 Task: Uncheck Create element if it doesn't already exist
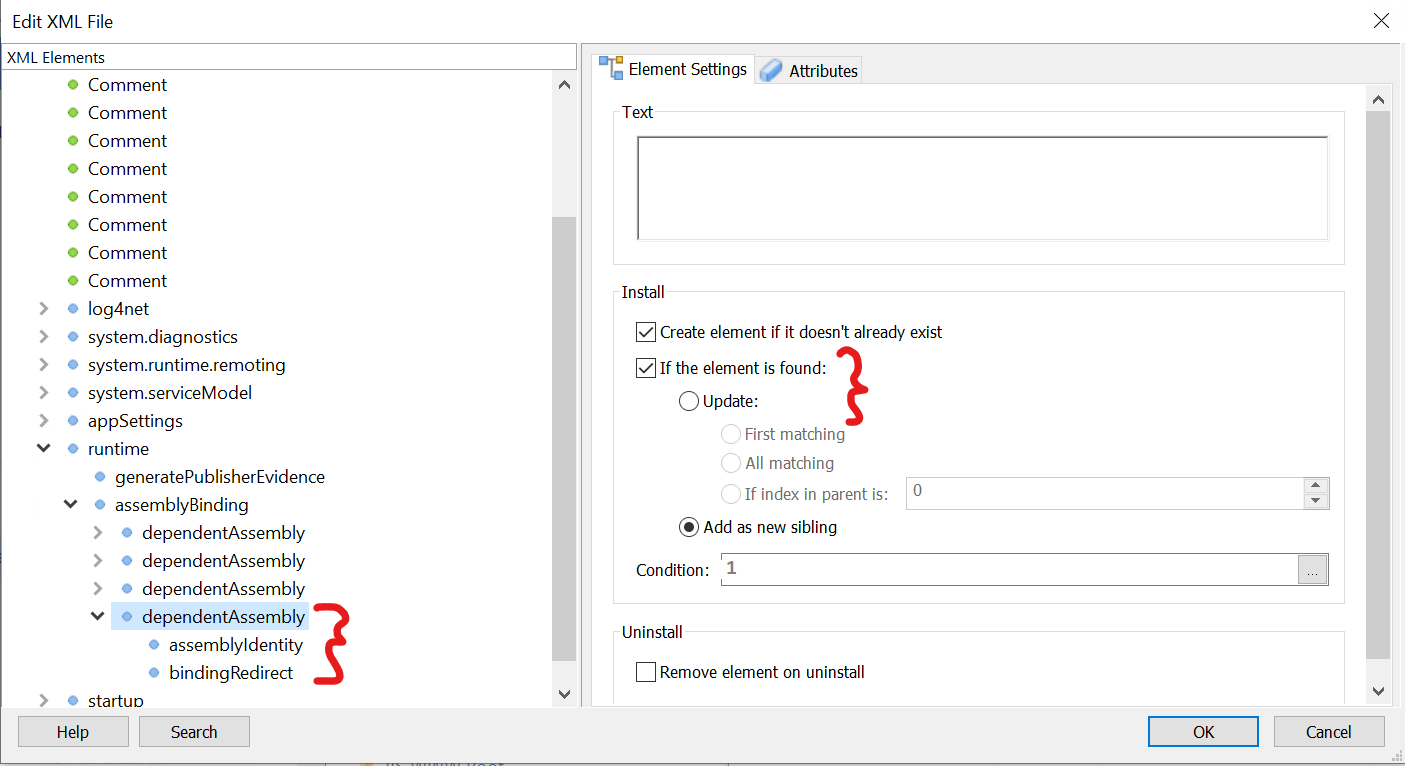646,332
